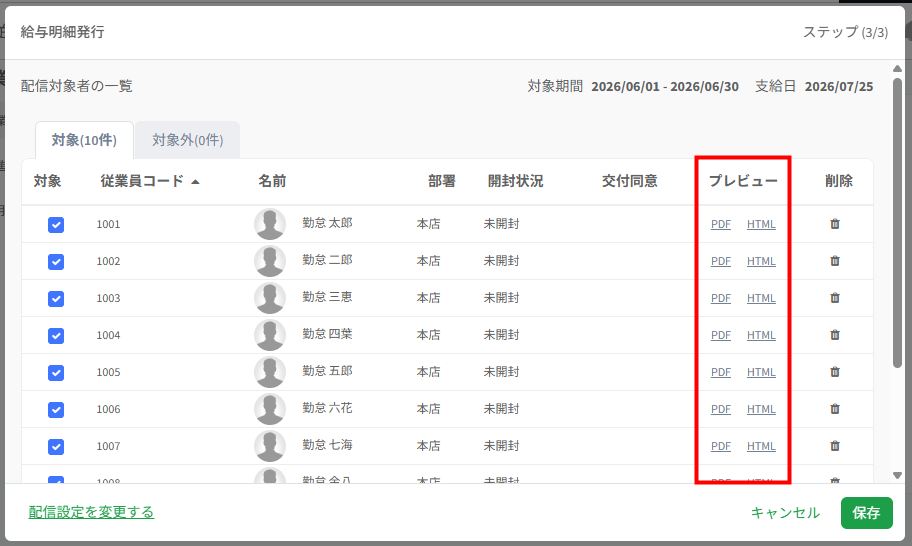Click name 勤怠 太郎
The image size is (912, 546).
[327, 223]
